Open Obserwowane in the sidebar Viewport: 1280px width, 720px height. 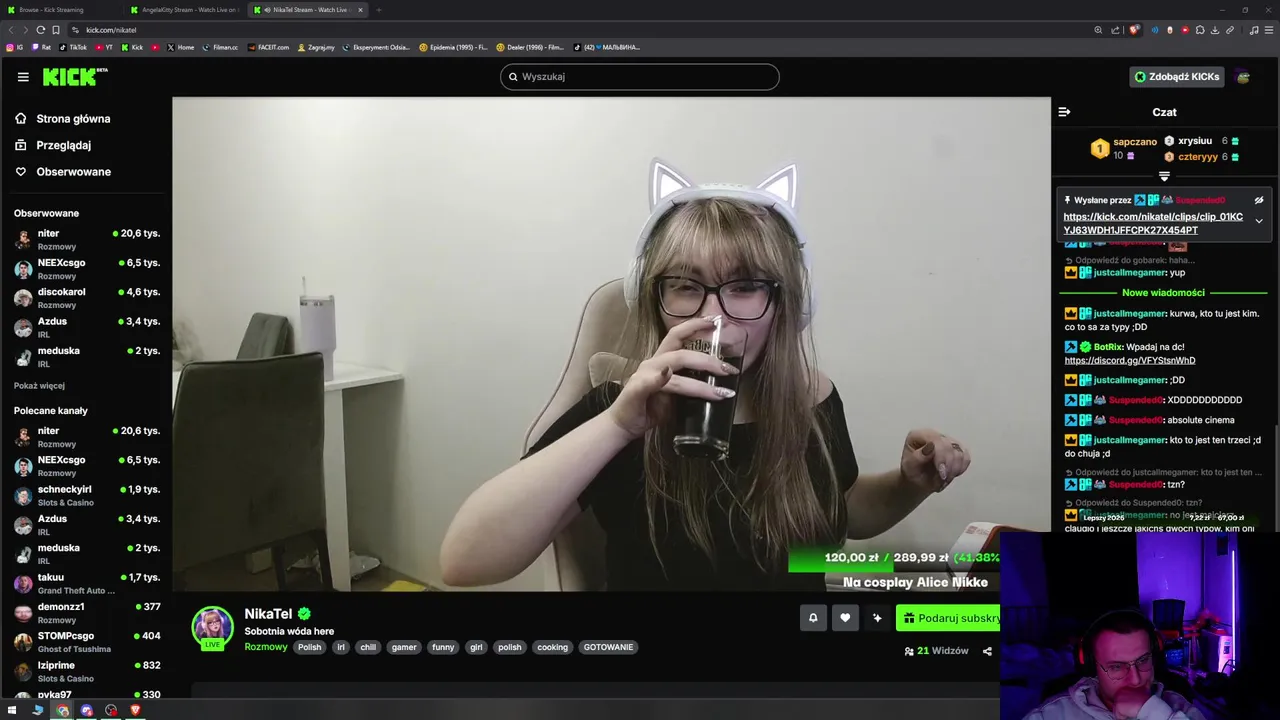(62, 172)
